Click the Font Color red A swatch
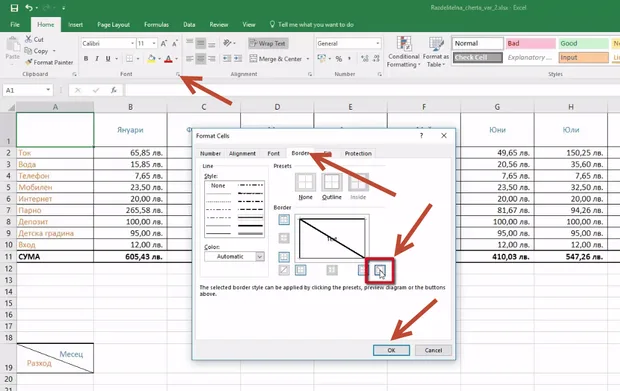Screen dimensions: 620x391 (168, 59)
